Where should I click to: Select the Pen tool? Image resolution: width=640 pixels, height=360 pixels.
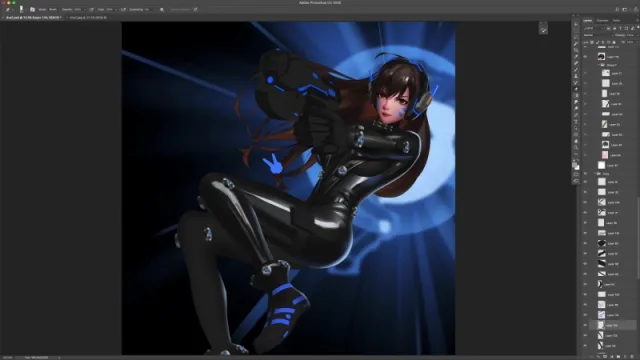click(576, 115)
